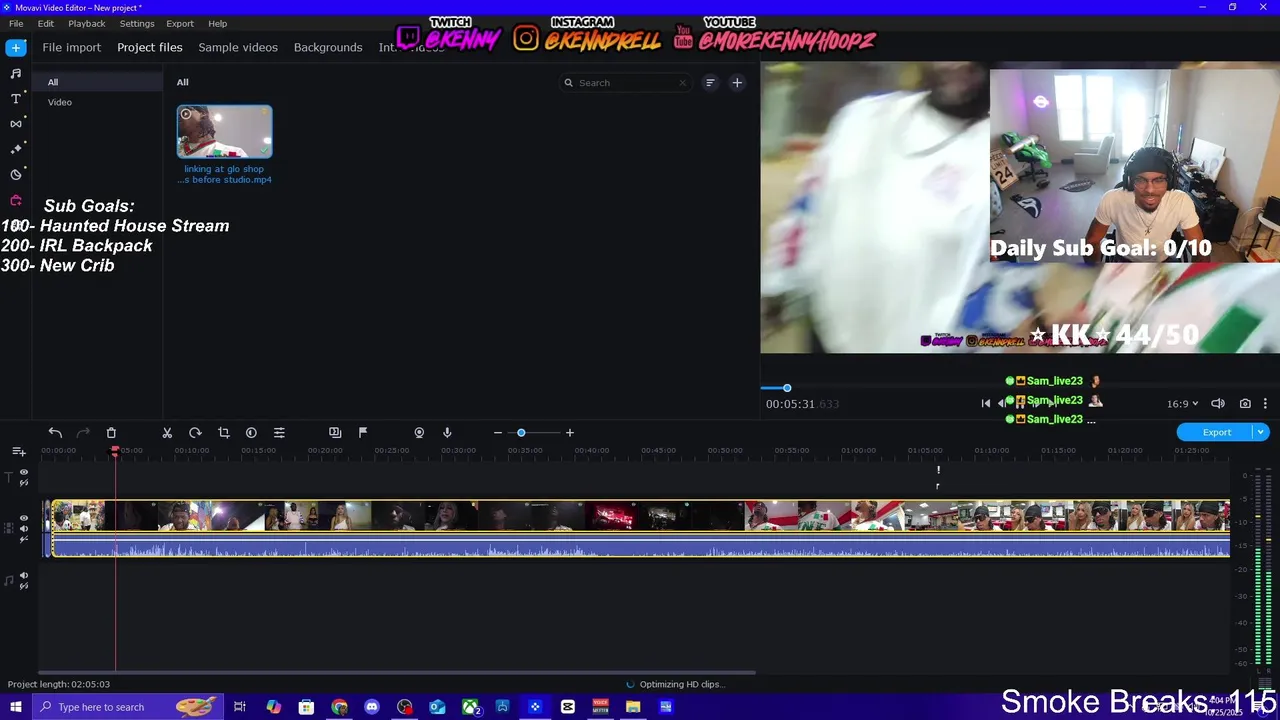Add new media with bin plus icon
The height and width of the screenshot is (720, 1280).
tap(737, 83)
